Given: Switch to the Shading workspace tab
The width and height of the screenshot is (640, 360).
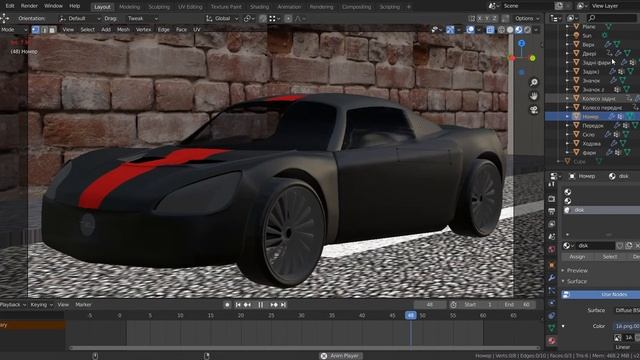Looking at the screenshot, I should click(259, 7).
